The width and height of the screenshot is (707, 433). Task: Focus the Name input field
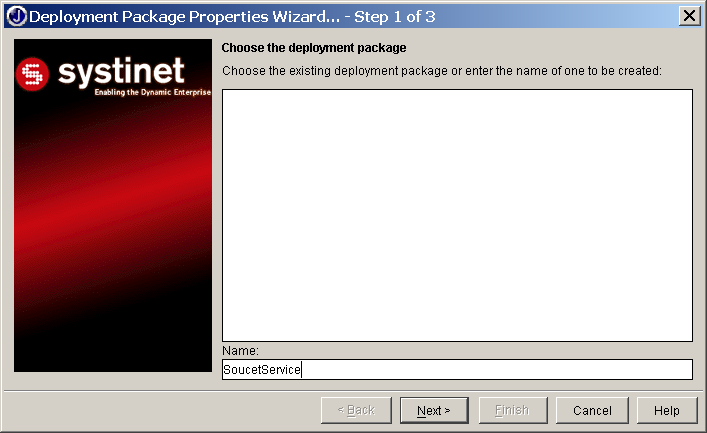coord(457,369)
